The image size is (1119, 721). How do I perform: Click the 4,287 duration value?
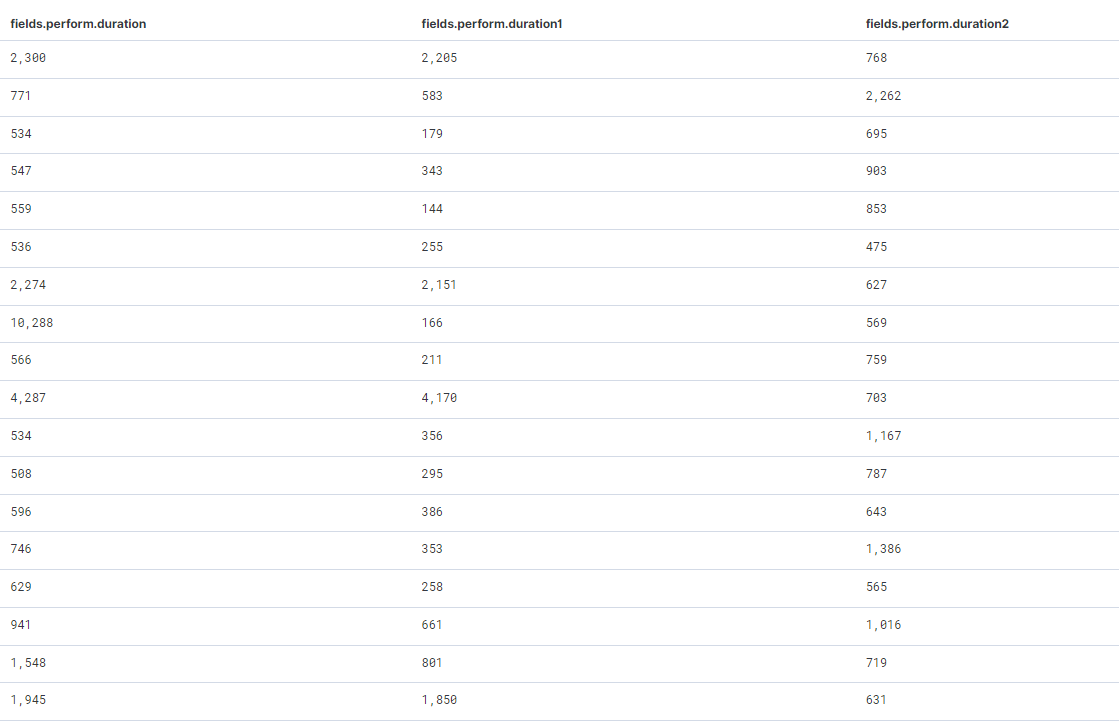[x=28, y=398]
